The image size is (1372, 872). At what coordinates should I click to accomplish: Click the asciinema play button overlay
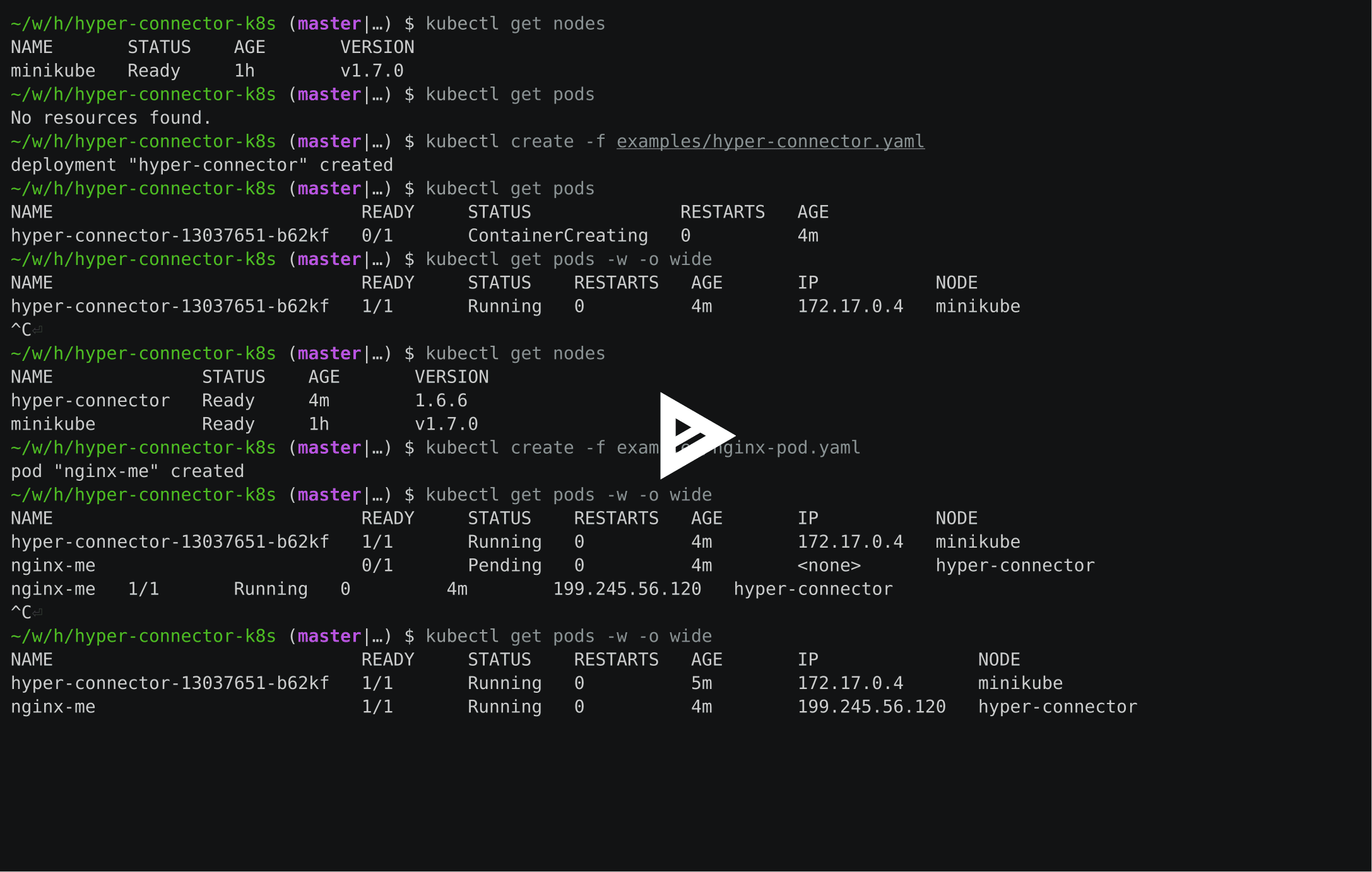pos(697,435)
